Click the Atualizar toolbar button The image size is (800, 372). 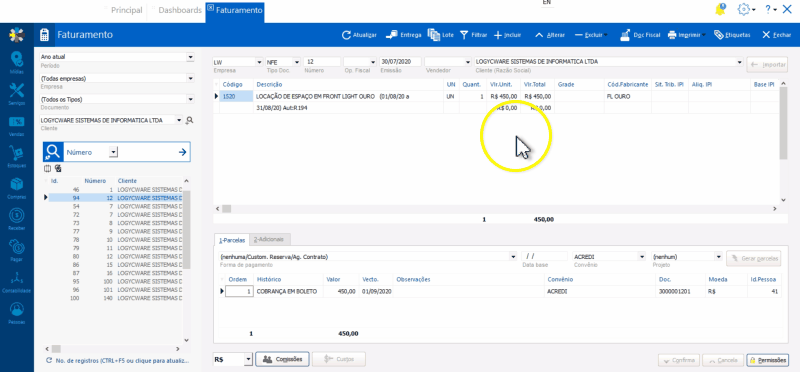359,35
